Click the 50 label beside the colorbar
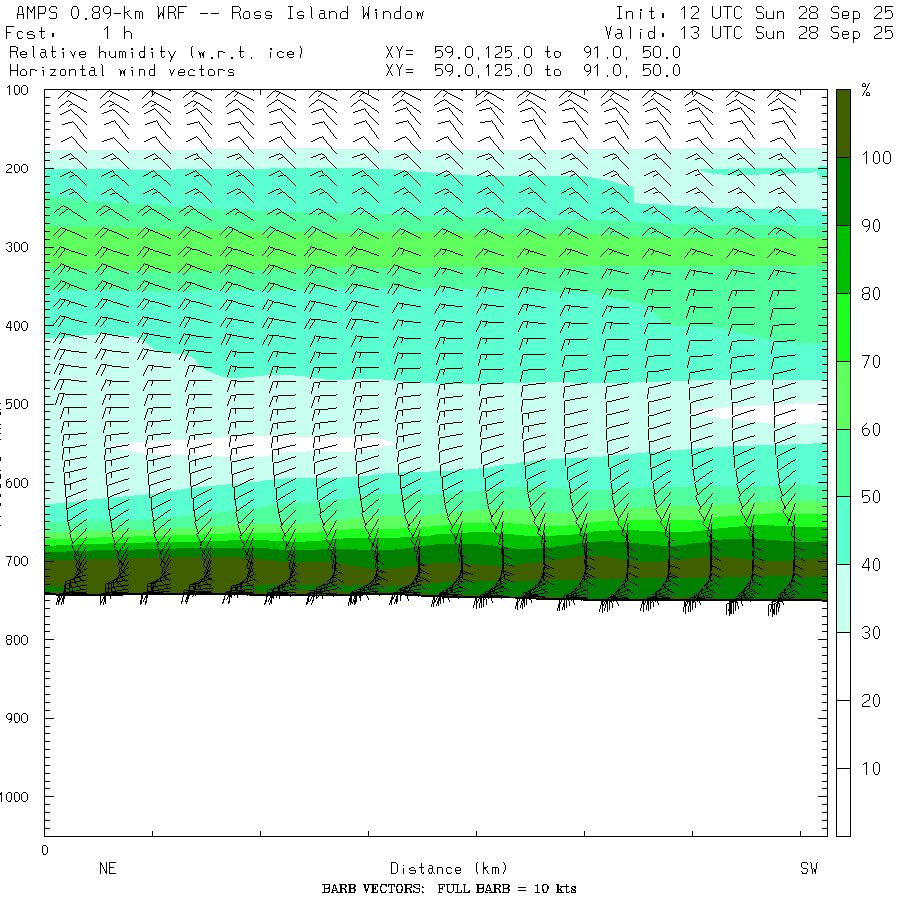Viewport: 900px width, 900px height. [871, 497]
